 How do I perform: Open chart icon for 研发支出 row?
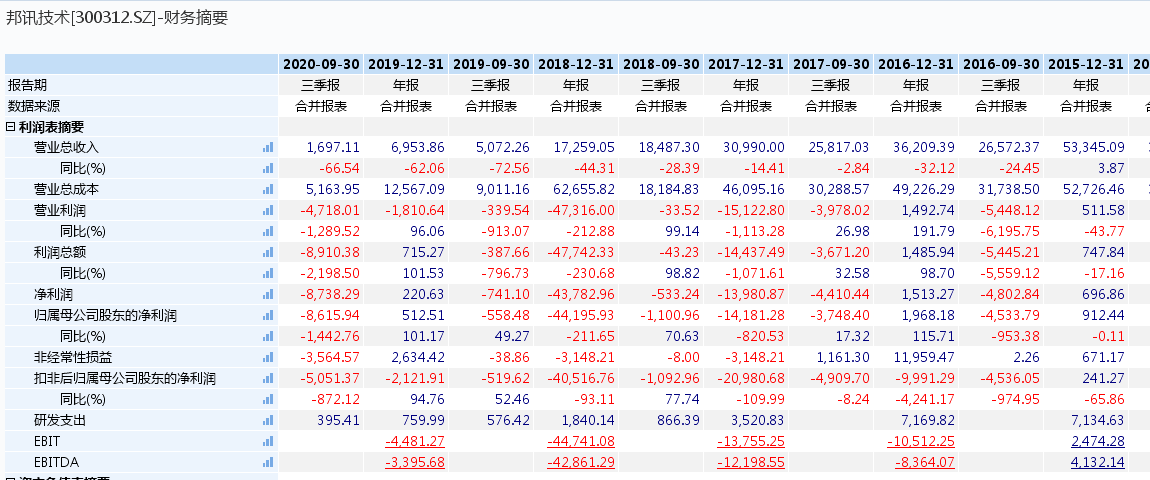tap(268, 421)
